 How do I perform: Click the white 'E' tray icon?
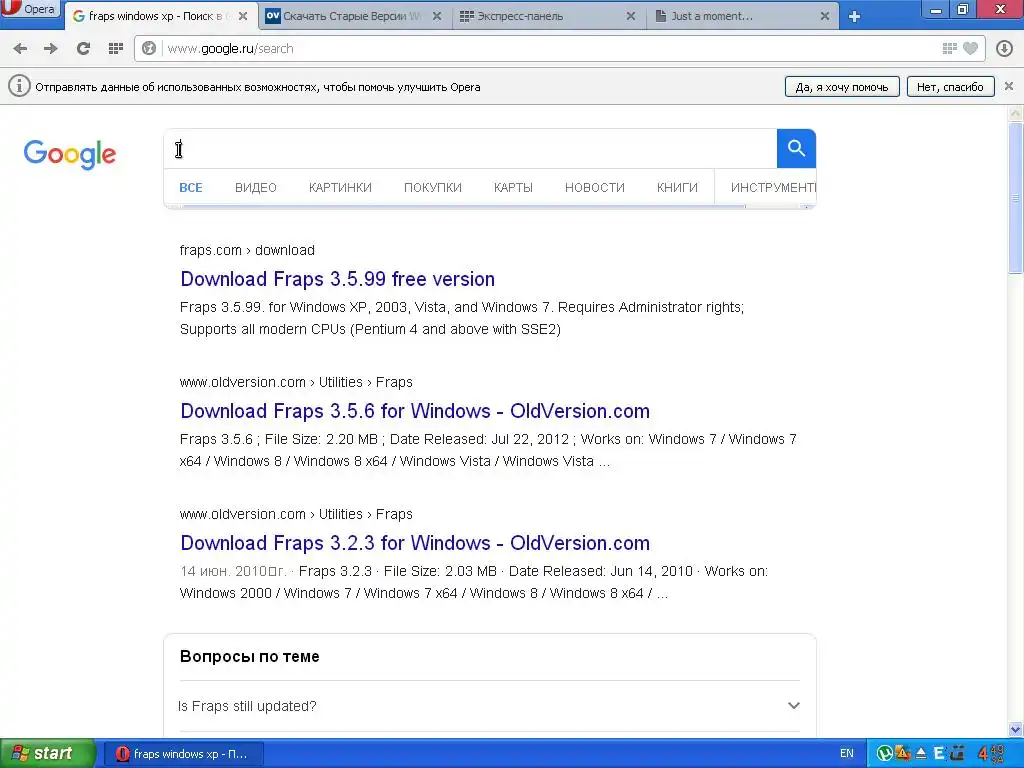coord(939,754)
